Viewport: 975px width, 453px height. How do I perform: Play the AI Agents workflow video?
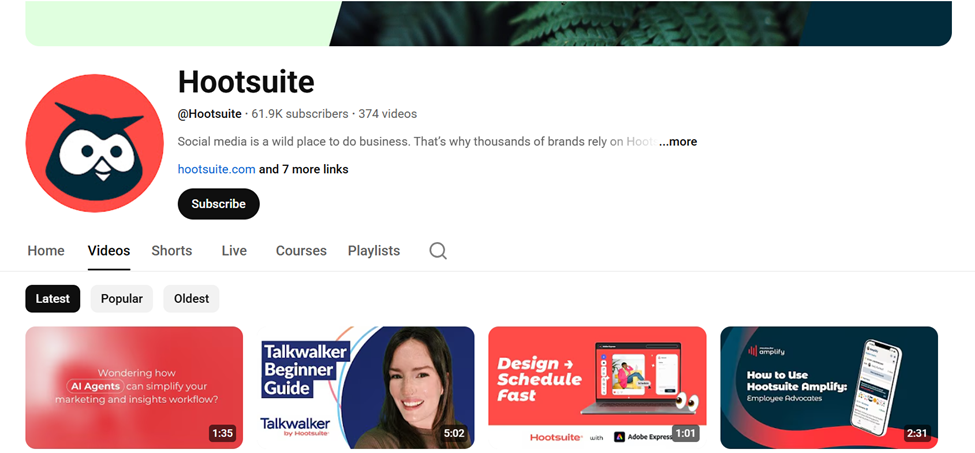[x=134, y=387]
